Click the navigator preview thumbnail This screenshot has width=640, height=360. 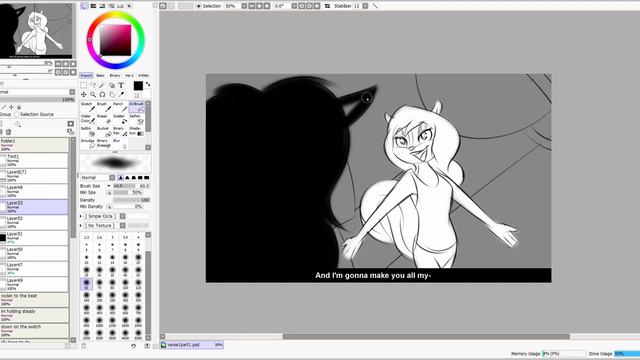36,31
